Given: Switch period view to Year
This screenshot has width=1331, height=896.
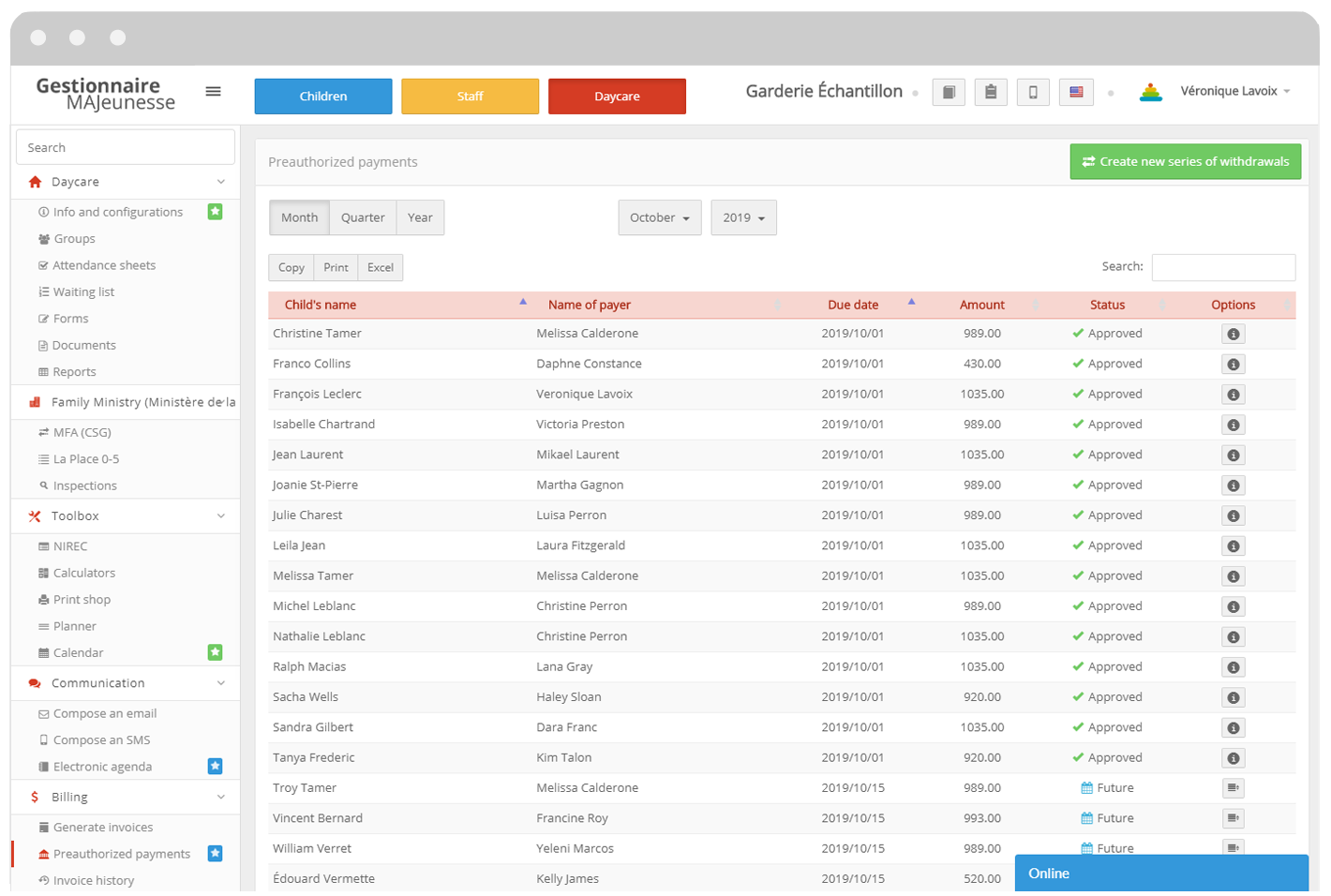Looking at the screenshot, I should tap(420, 217).
